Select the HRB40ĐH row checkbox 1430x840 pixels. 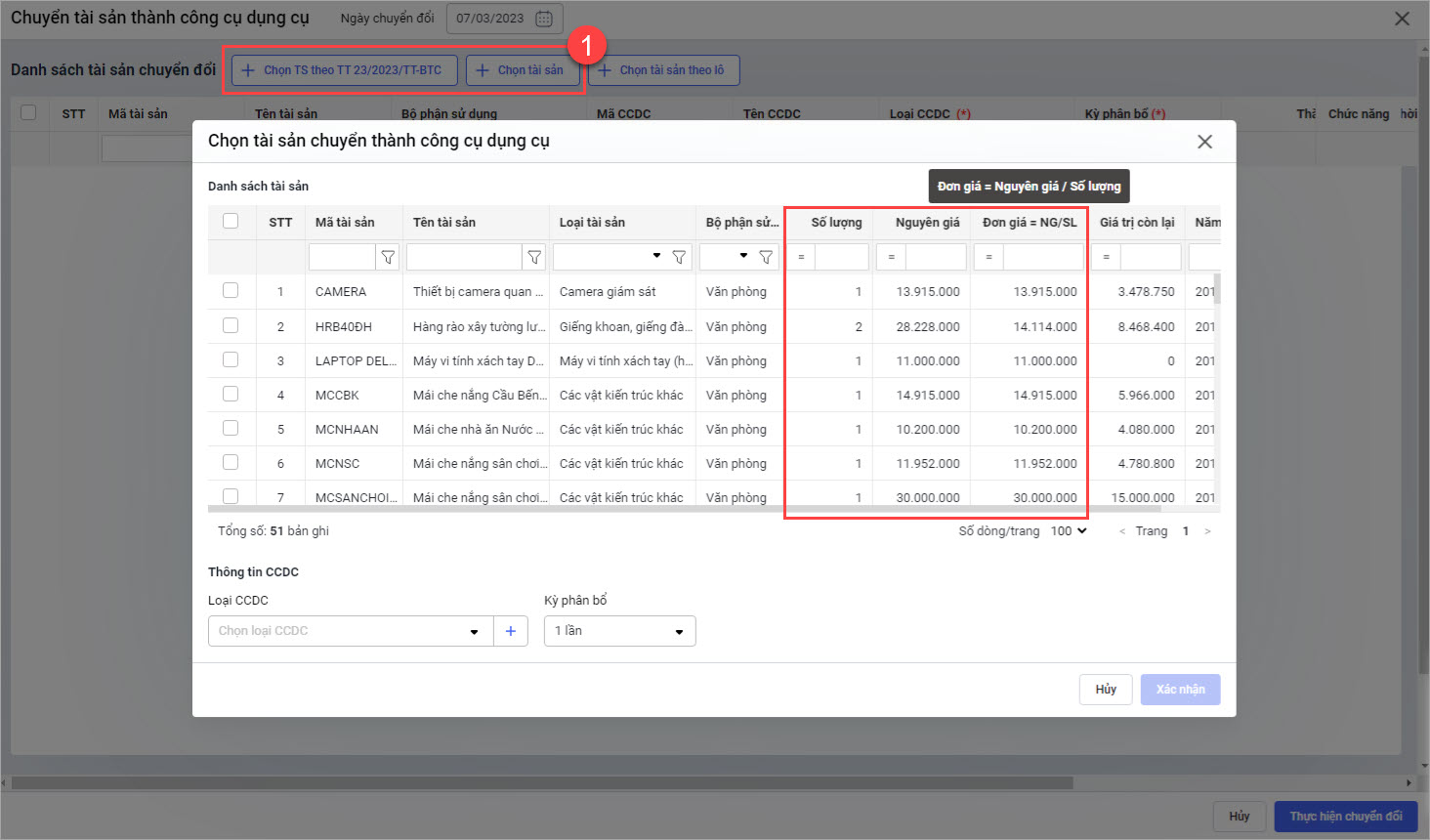231,326
